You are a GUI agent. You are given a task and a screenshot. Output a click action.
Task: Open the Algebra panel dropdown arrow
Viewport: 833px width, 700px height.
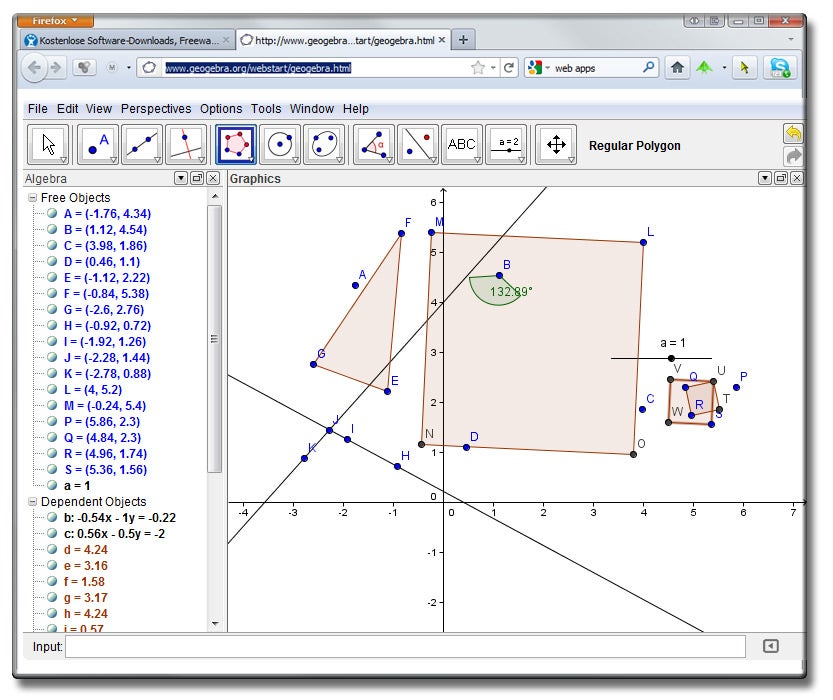pos(181,179)
